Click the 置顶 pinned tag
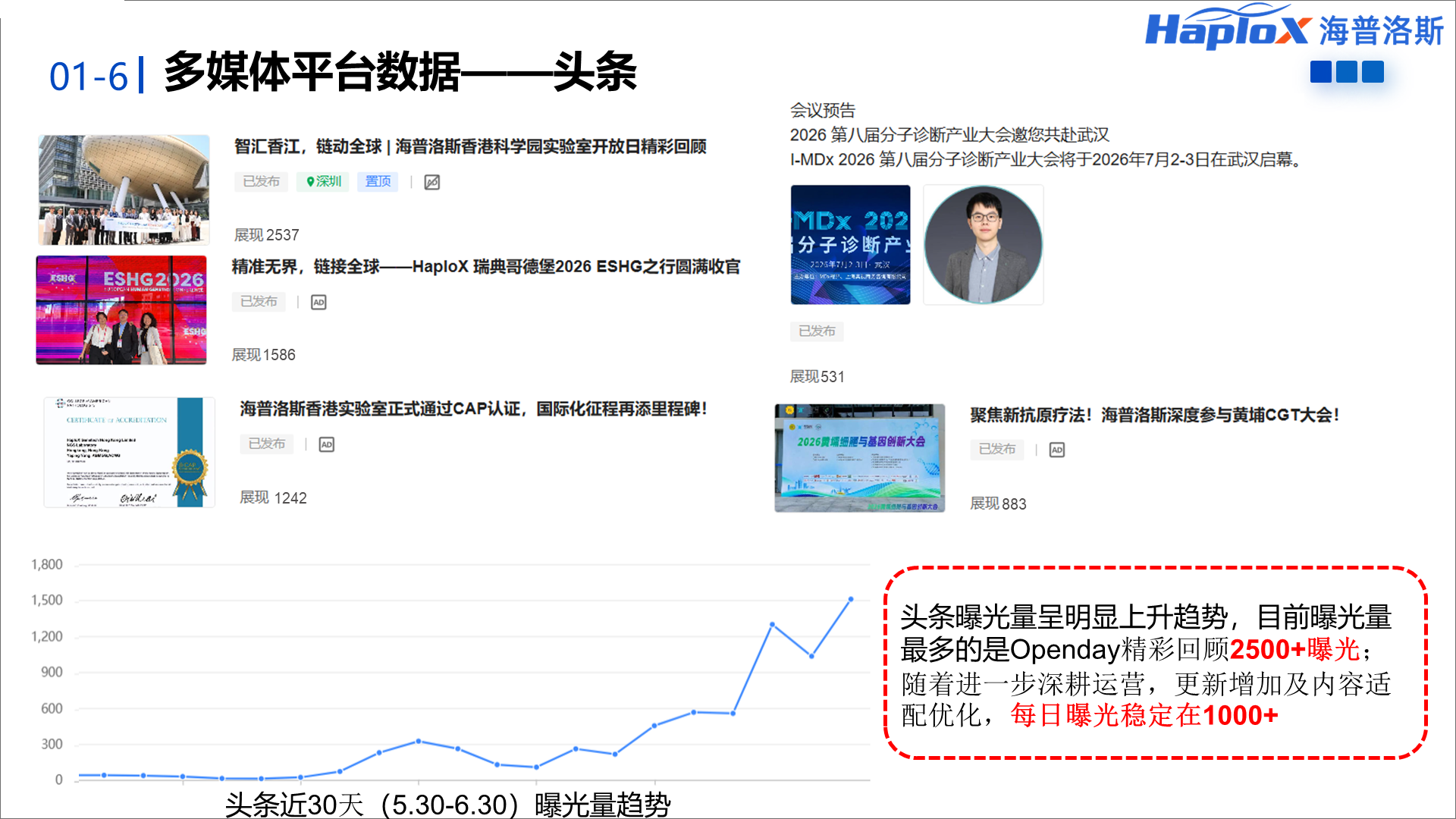Screen dimensions: 1456x819 [x=378, y=182]
